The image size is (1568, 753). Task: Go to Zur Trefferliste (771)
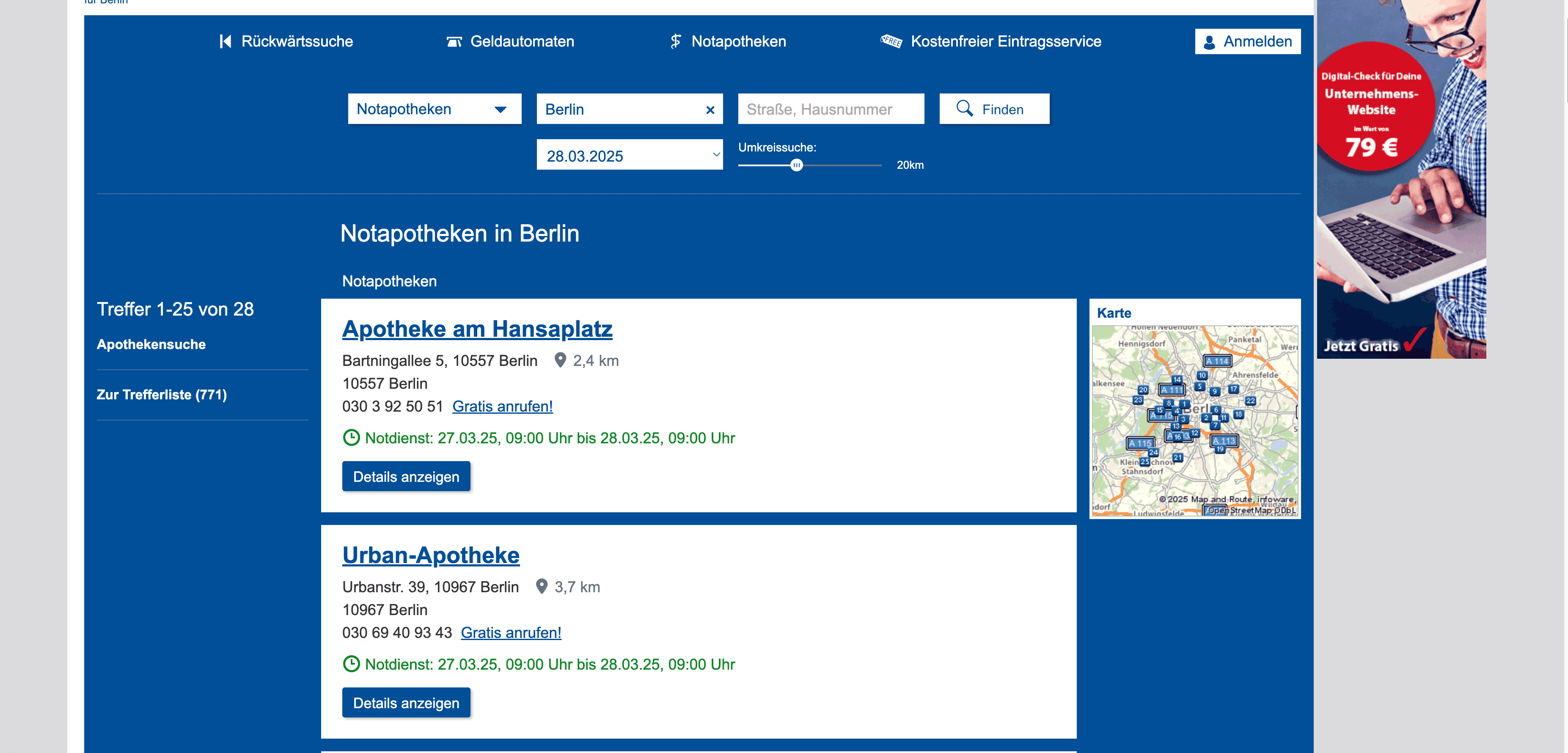(161, 394)
